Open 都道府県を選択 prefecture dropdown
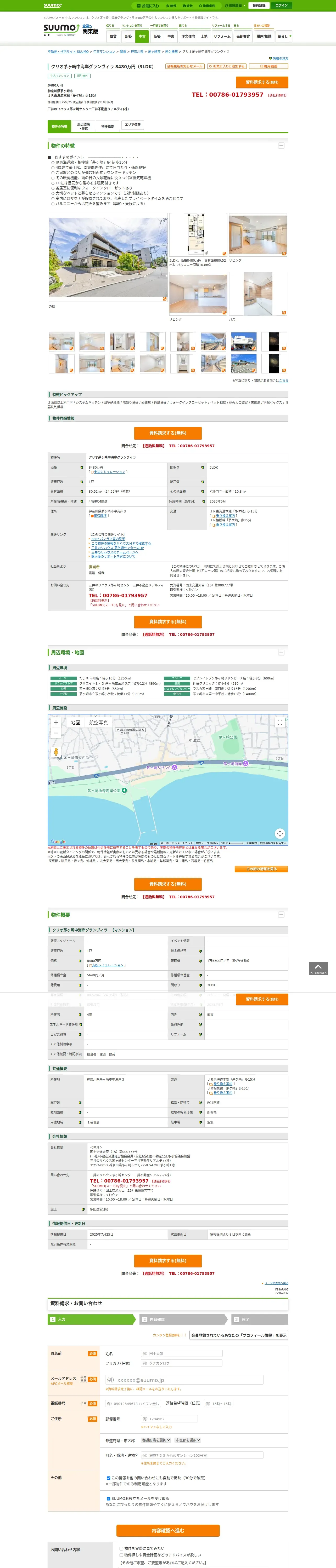This screenshot has width=336, height=1568. point(156,1440)
